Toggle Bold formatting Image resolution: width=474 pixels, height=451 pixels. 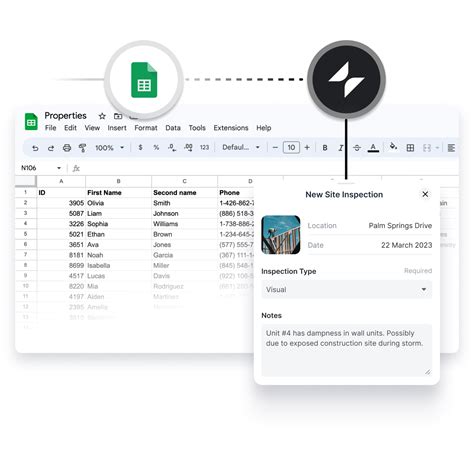click(x=325, y=148)
